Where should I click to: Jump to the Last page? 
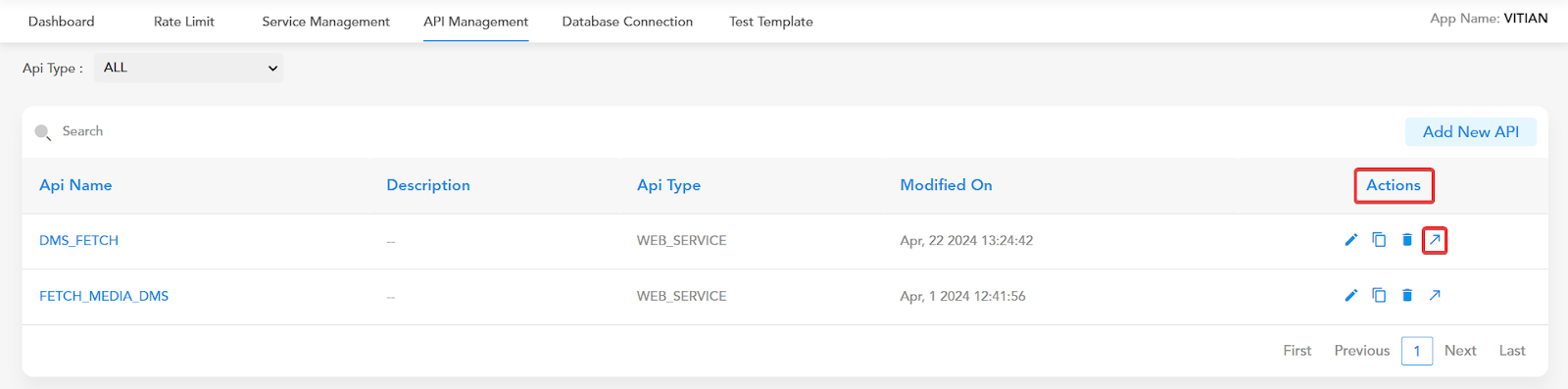point(1512,351)
